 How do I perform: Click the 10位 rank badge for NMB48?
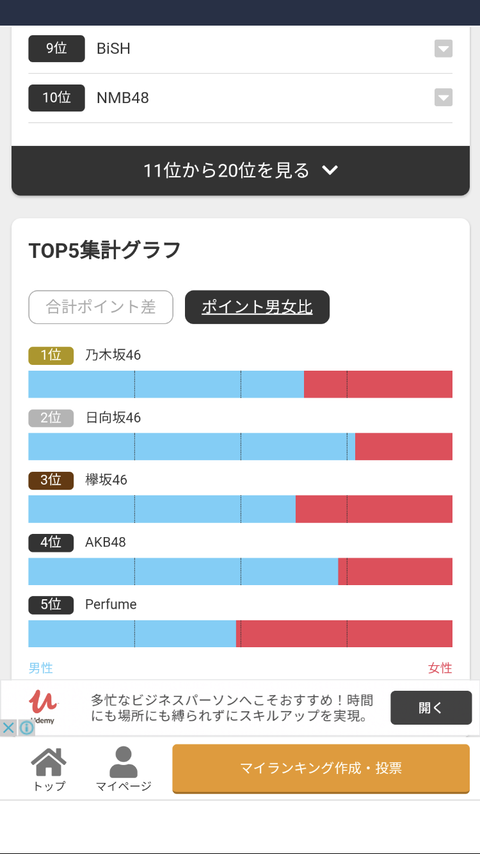tap(57, 98)
